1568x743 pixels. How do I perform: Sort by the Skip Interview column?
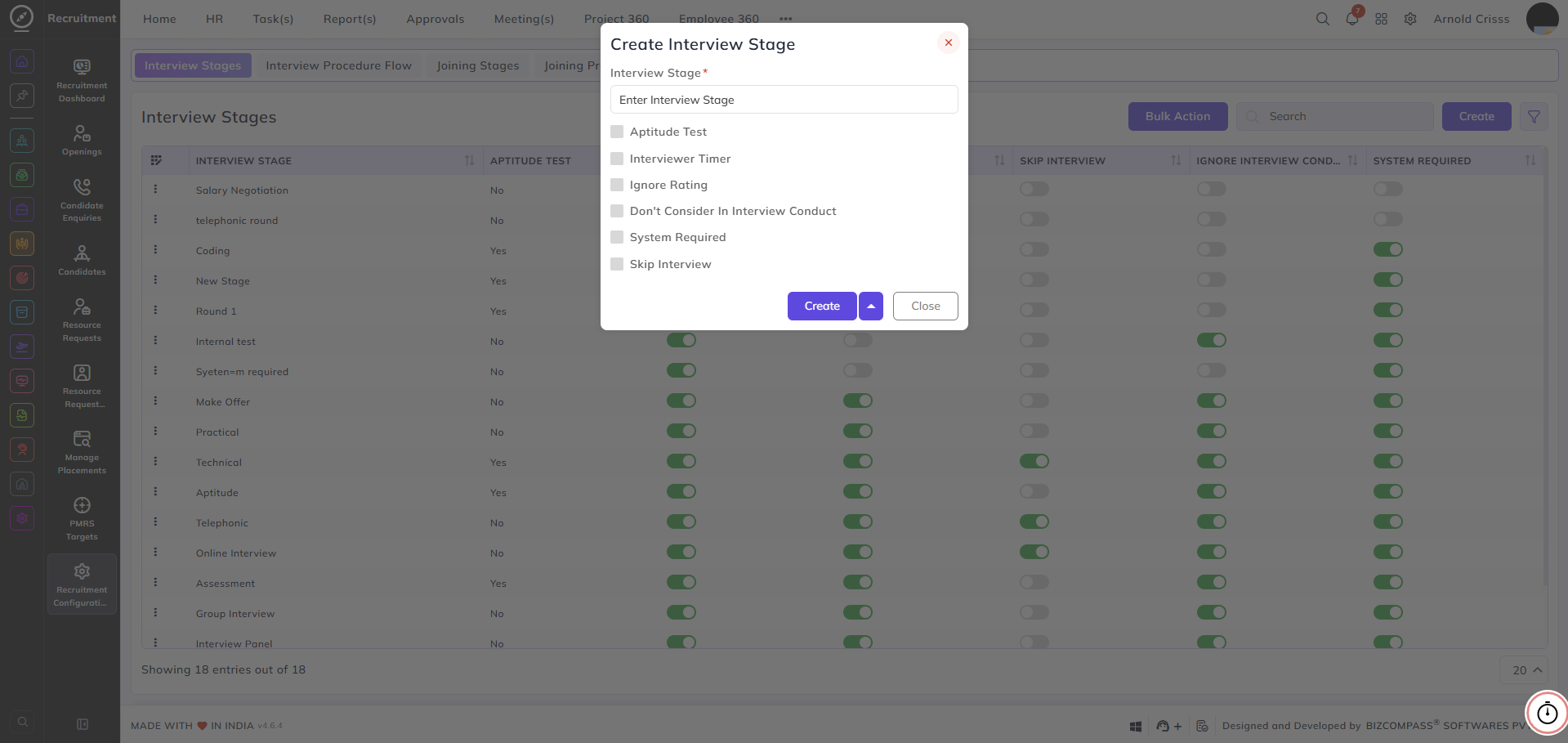coord(1176,160)
